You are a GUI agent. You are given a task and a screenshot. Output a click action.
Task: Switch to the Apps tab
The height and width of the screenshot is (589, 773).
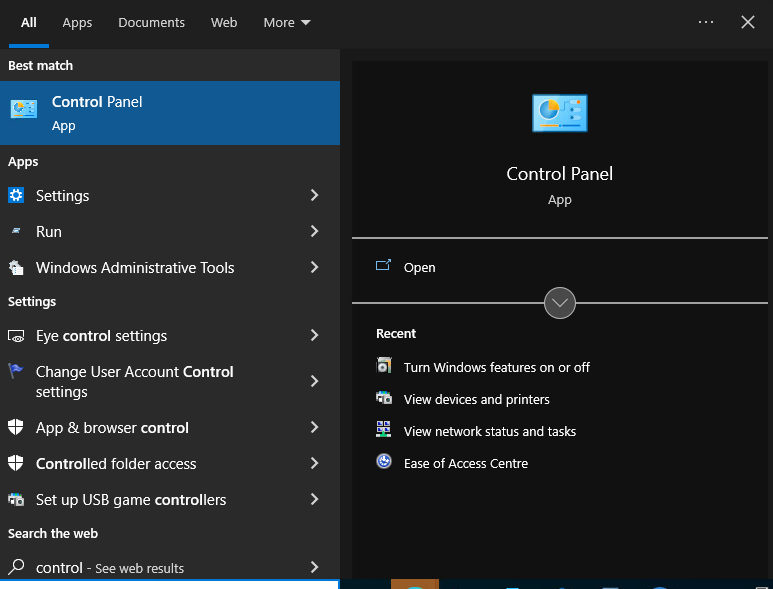[77, 22]
